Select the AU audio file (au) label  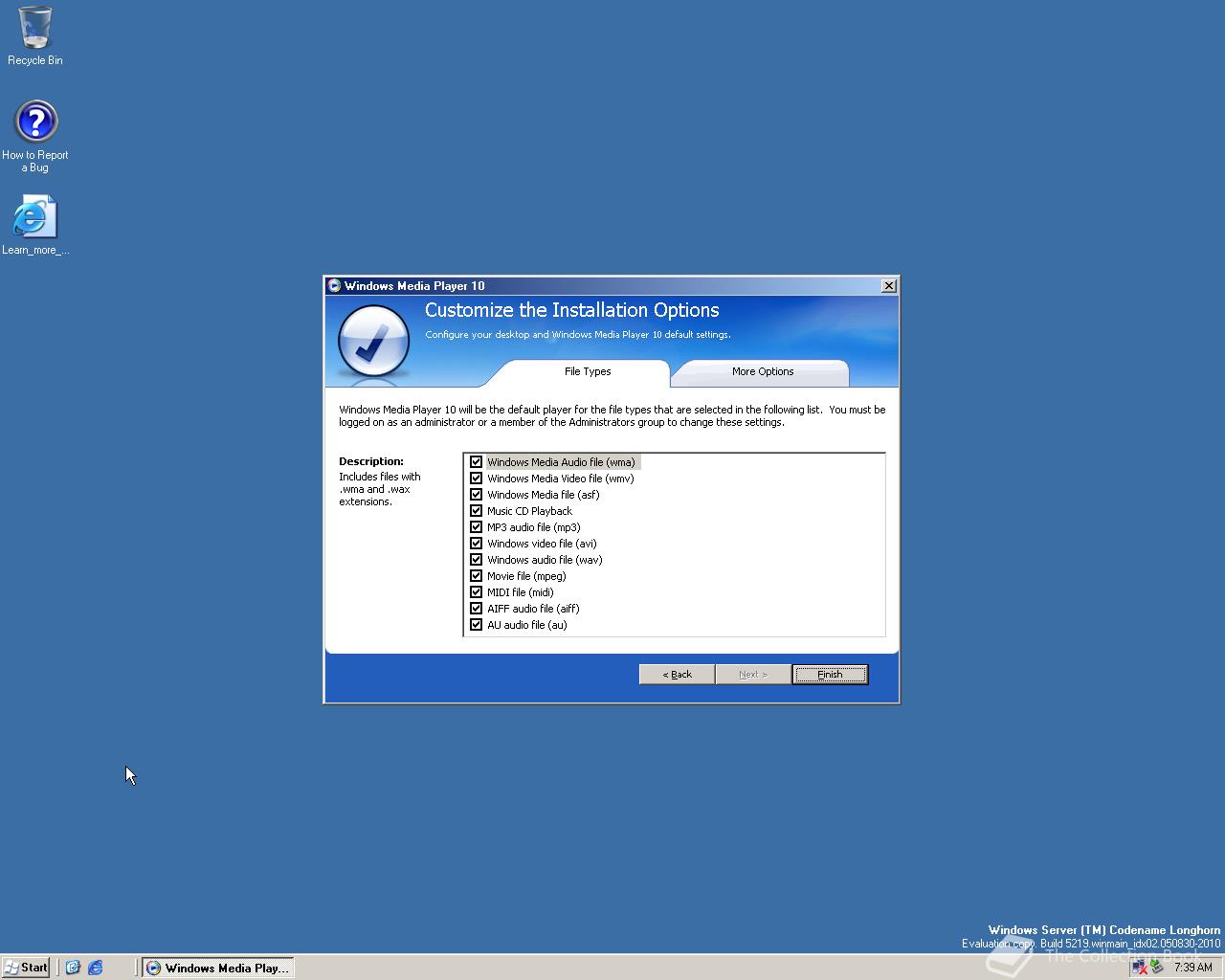coord(526,625)
